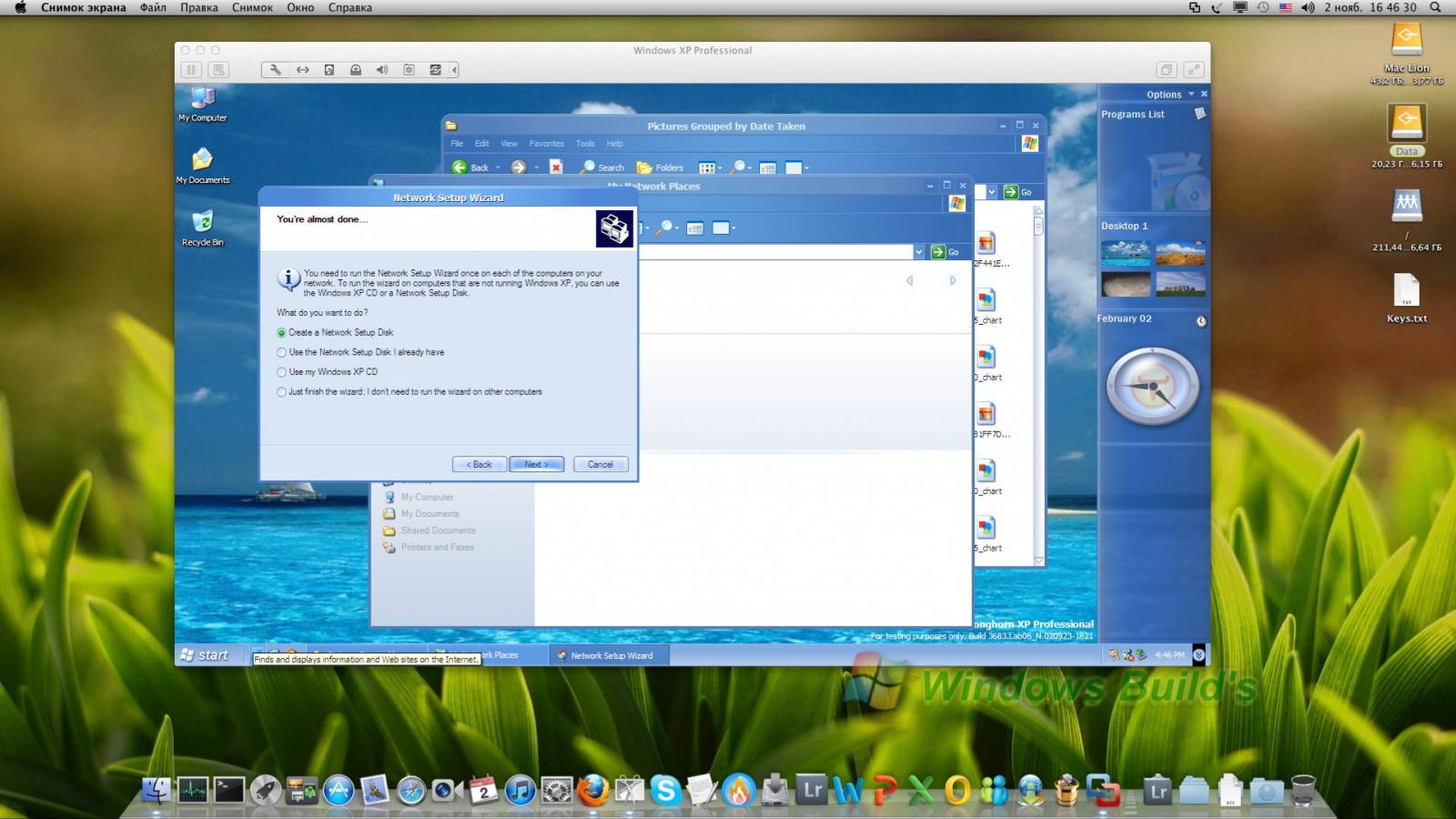
Task: Collapse the VM toolbar arrow
Action: click(x=454, y=70)
